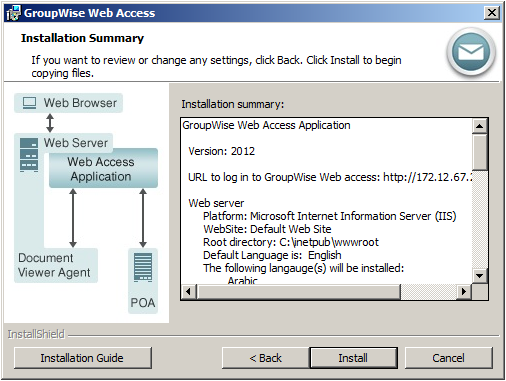Click the 'Web server' summary line
Screen dimensions: 506x381
point(216,203)
